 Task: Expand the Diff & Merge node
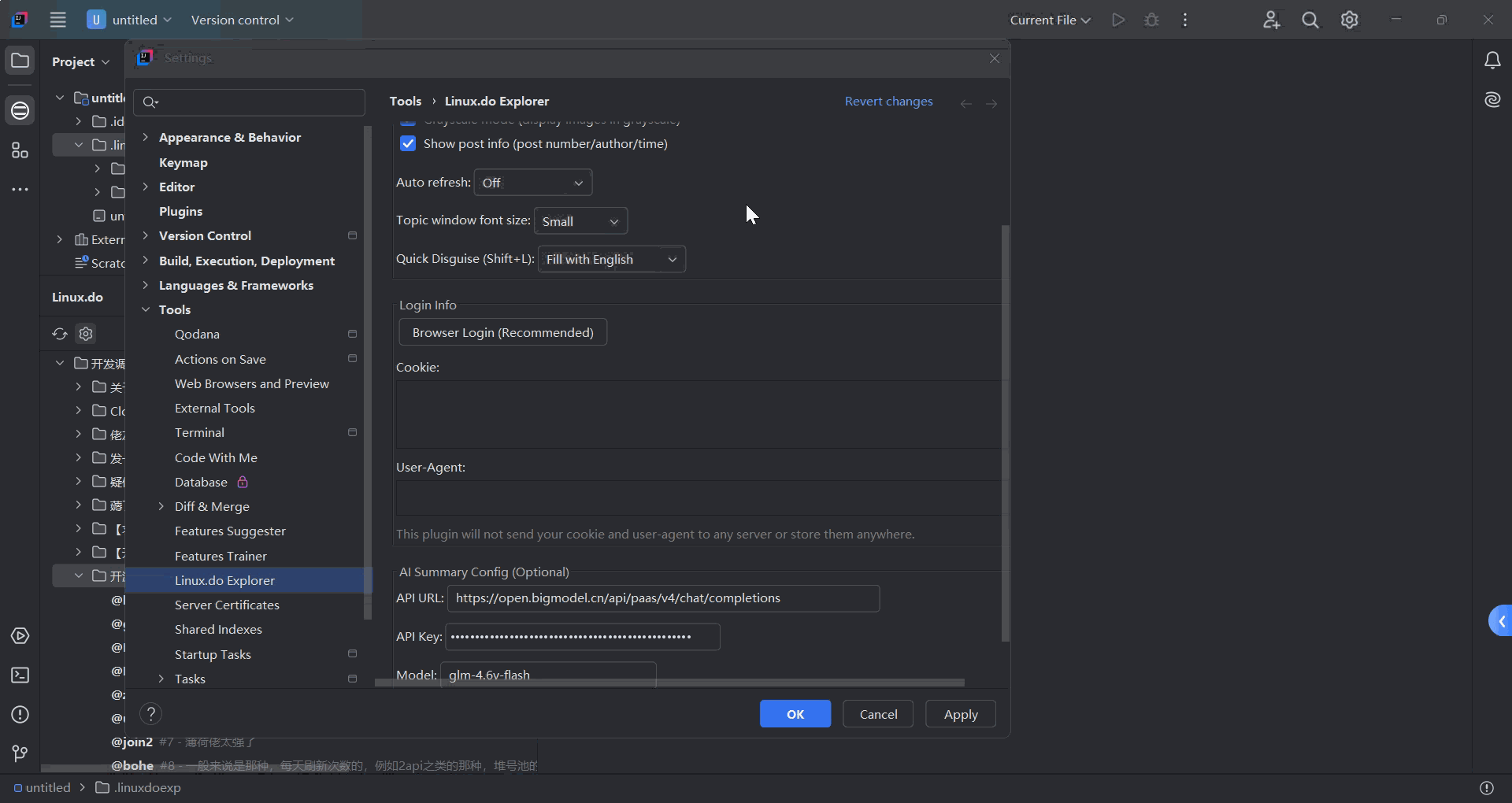(161, 506)
